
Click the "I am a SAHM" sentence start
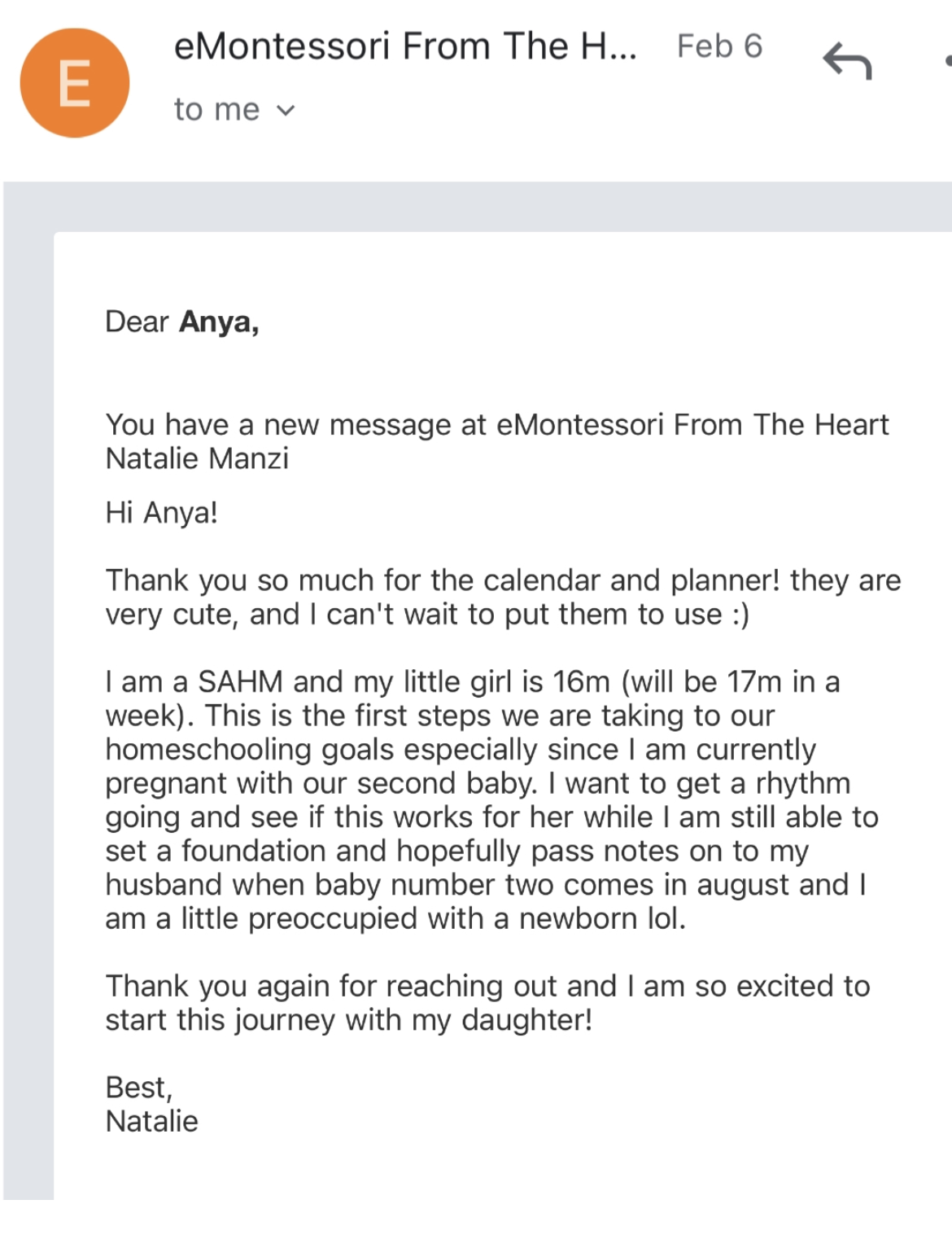[x=194, y=681]
